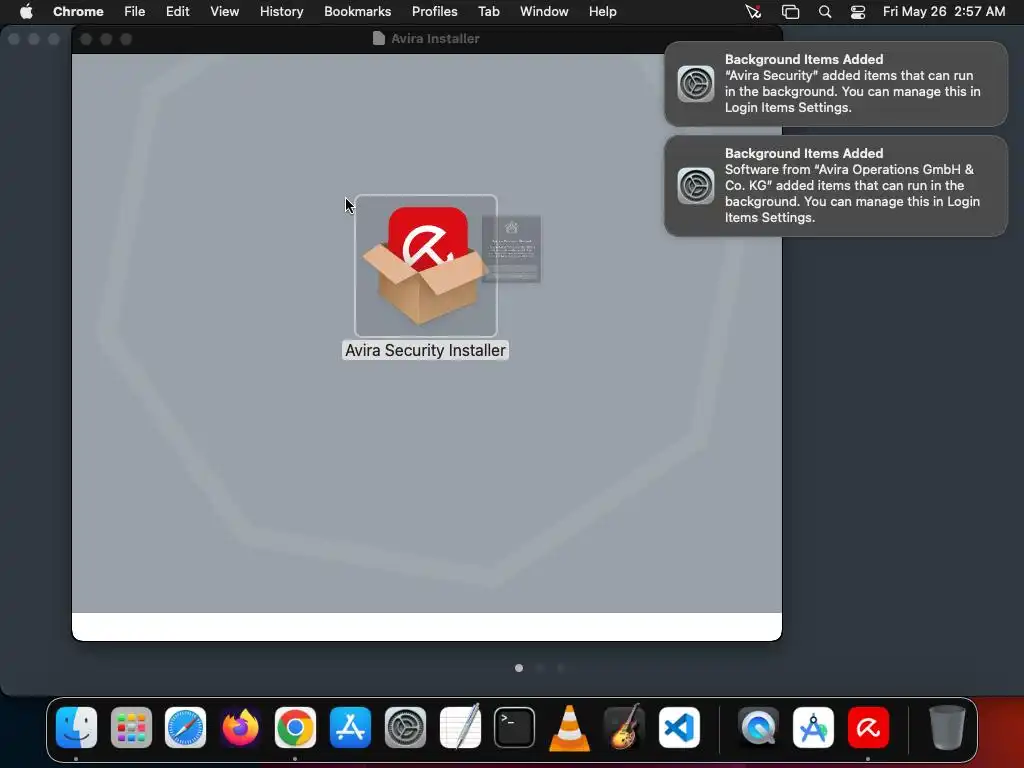This screenshot has height=768, width=1024.
Task: Launch Terminal from the Dock
Action: tap(515, 728)
